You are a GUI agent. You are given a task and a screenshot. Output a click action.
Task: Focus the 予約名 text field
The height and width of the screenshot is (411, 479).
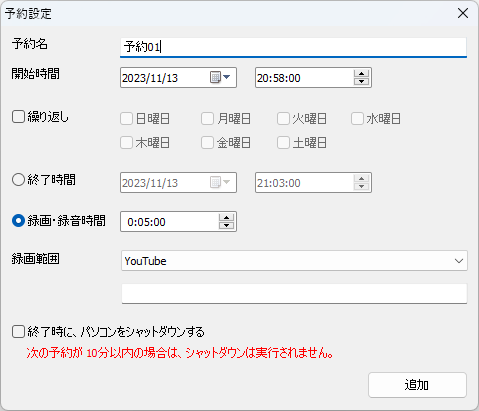click(293, 47)
